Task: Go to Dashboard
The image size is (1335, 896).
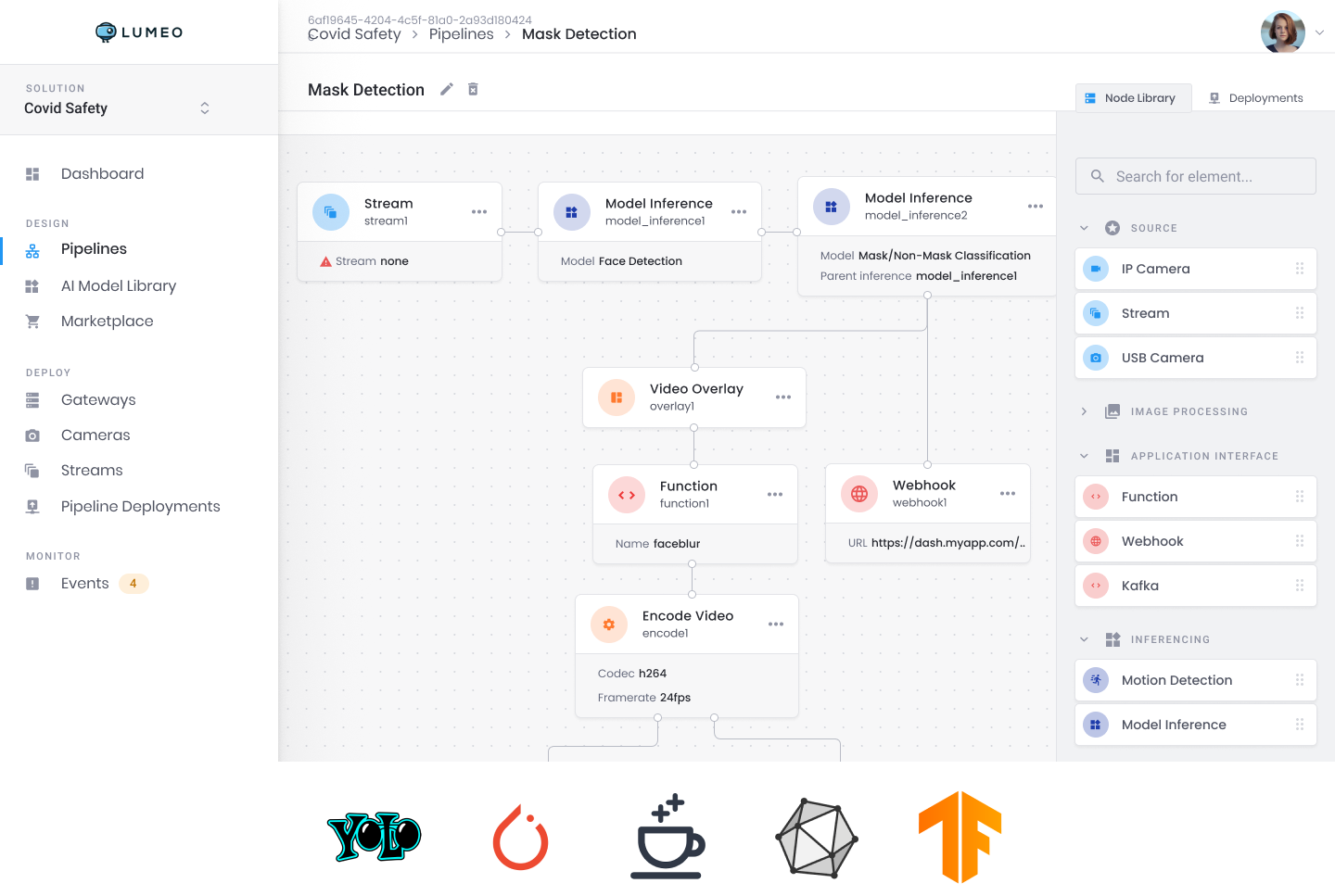Action: click(102, 174)
